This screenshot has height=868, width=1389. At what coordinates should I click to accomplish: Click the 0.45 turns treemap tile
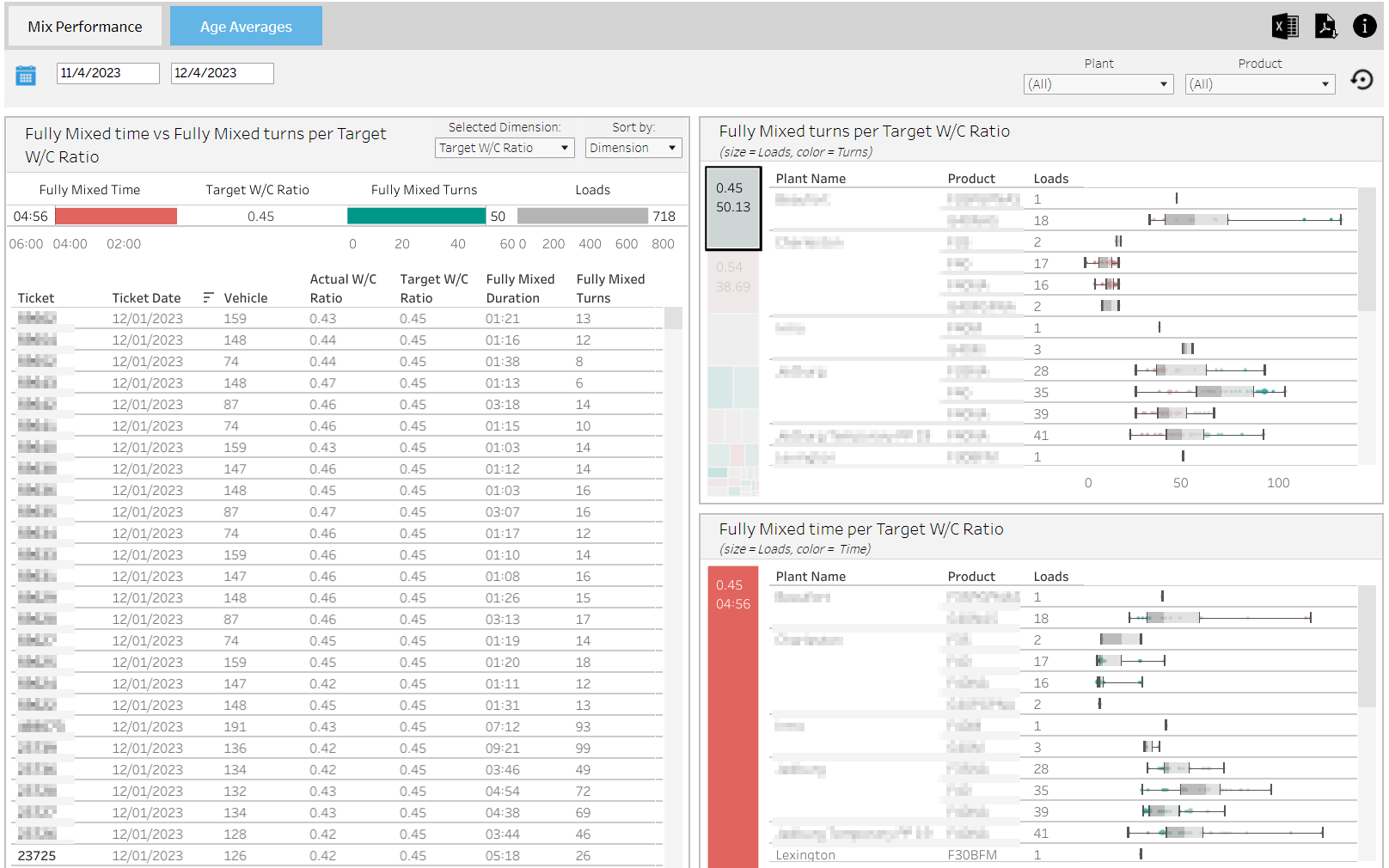[733, 209]
